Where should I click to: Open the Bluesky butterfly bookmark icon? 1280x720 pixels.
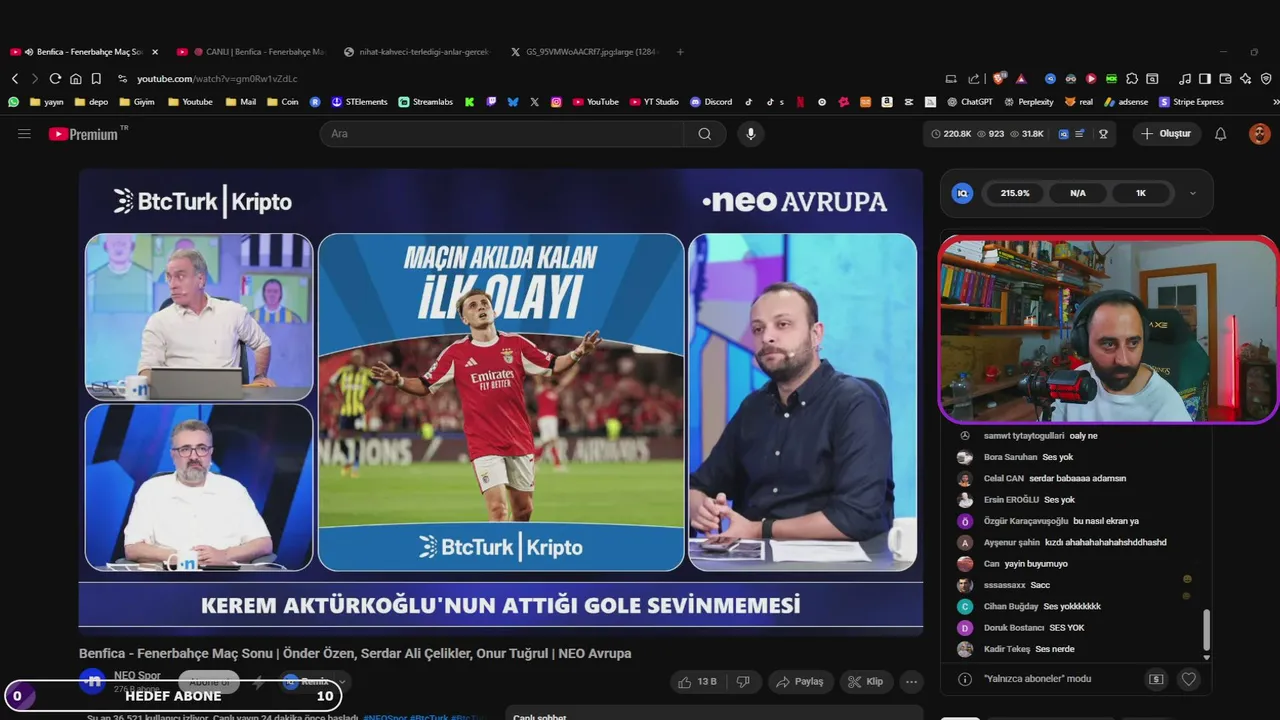513,102
